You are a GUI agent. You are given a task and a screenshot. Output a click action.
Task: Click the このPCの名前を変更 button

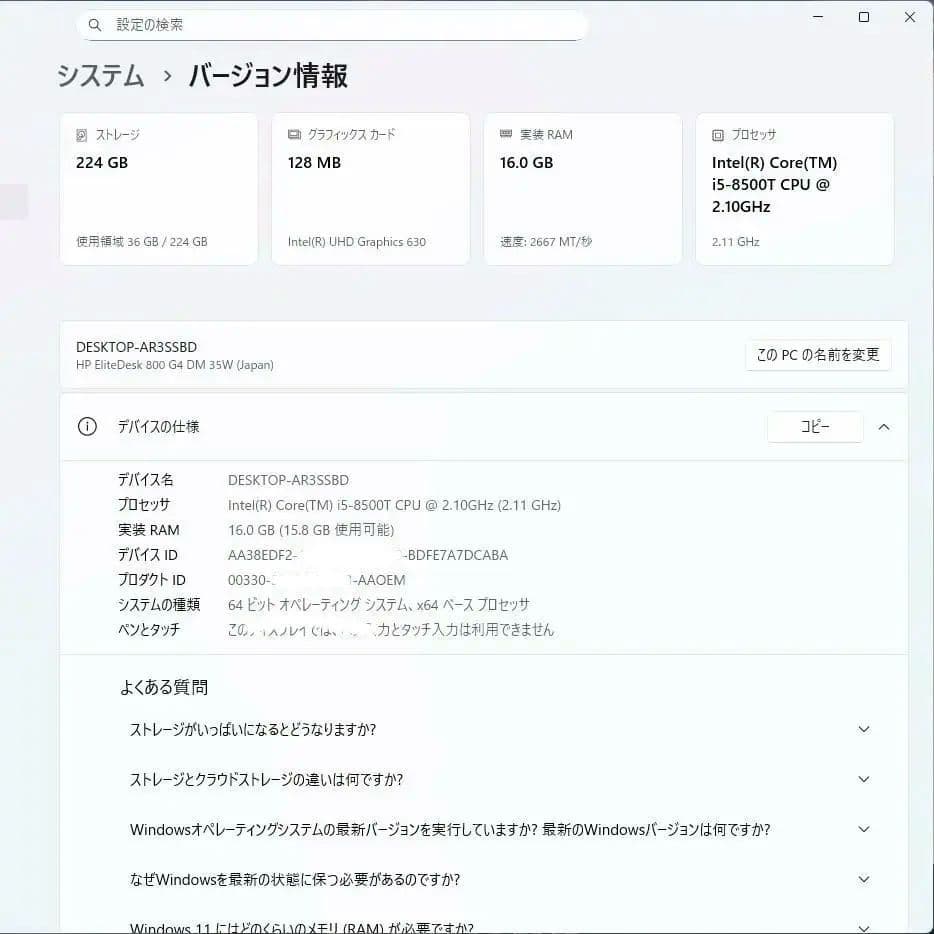[x=818, y=355]
